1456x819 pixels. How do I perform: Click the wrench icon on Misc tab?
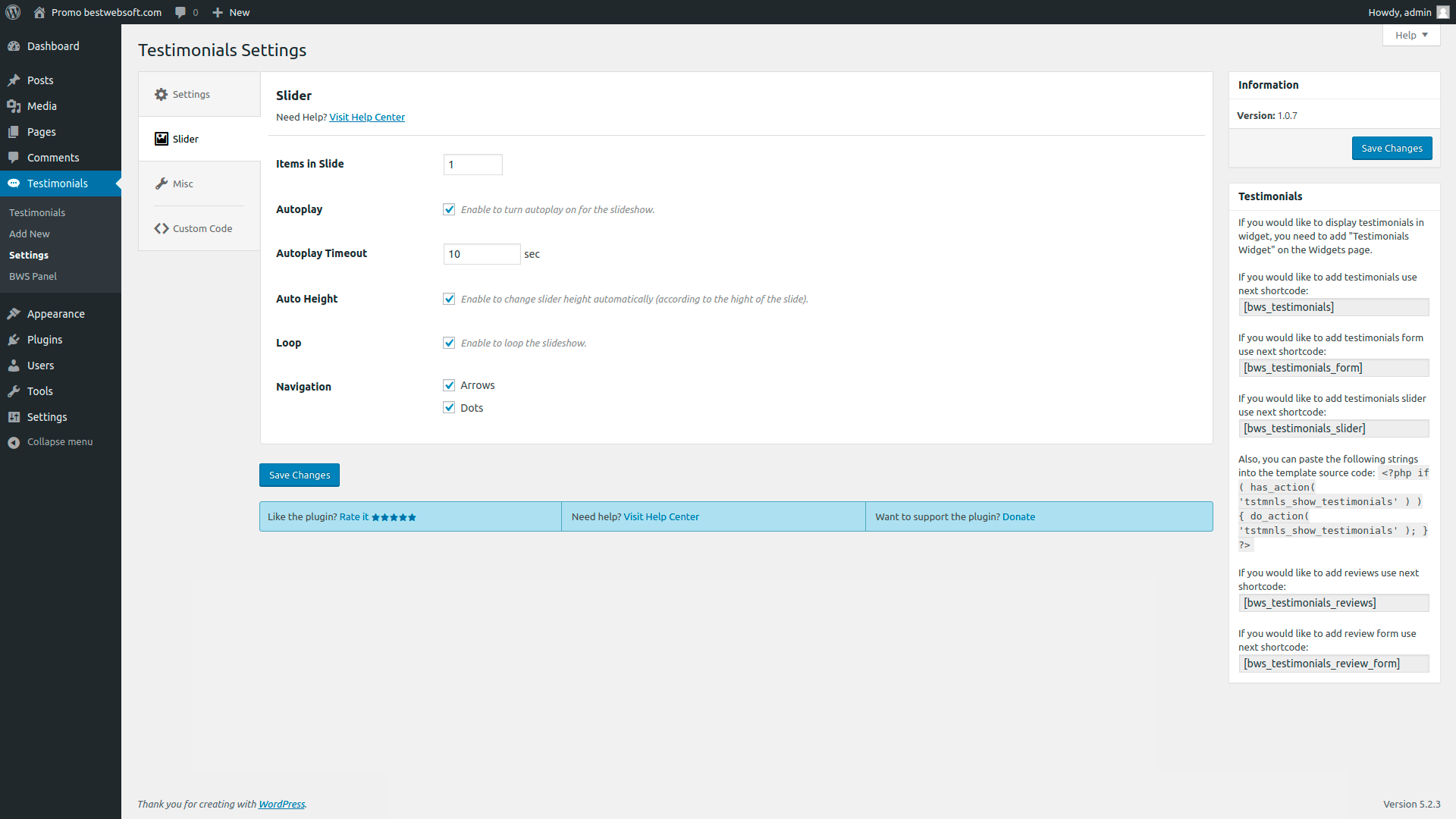pyautogui.click(x=161, y=184)
